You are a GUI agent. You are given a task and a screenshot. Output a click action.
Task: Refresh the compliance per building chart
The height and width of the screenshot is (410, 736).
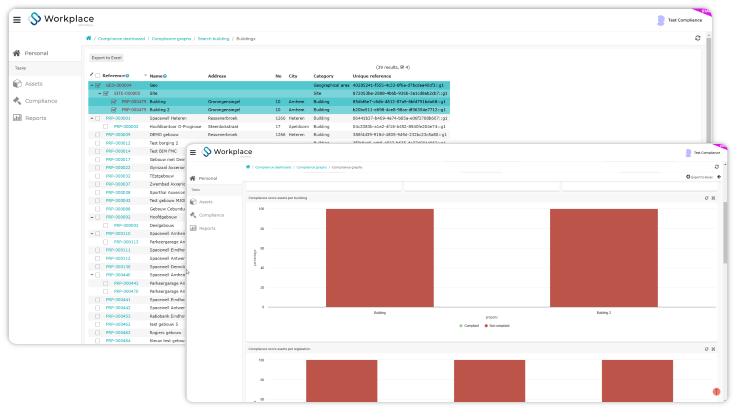706,198
